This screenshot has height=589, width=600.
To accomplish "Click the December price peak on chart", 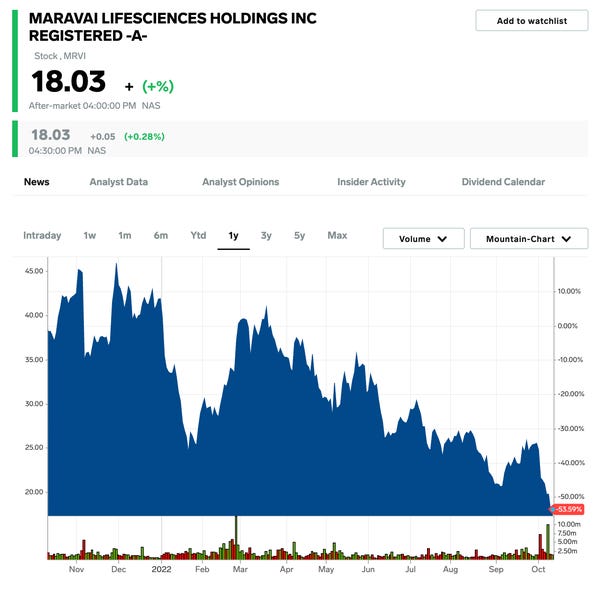I will [116, 265].
